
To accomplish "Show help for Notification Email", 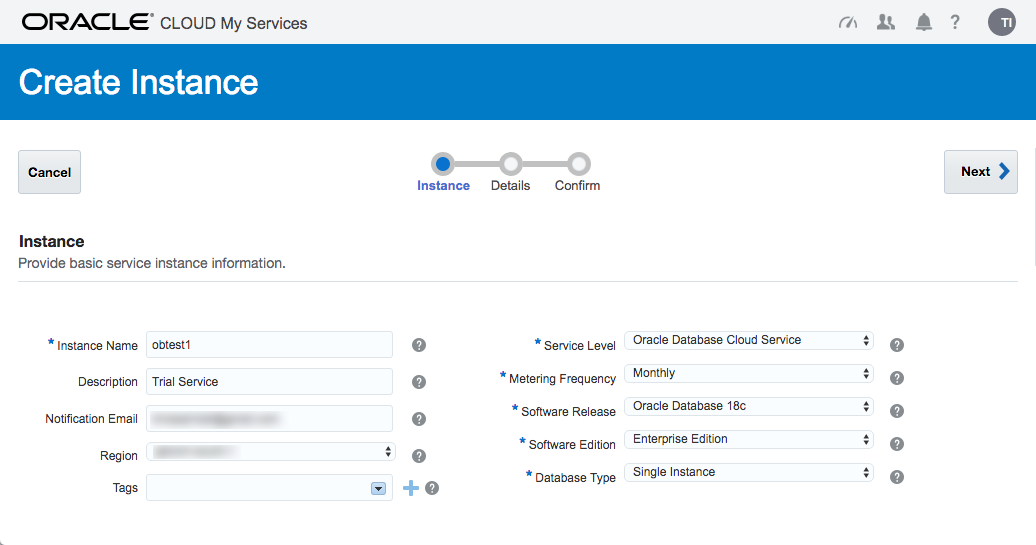I will 419,419.
